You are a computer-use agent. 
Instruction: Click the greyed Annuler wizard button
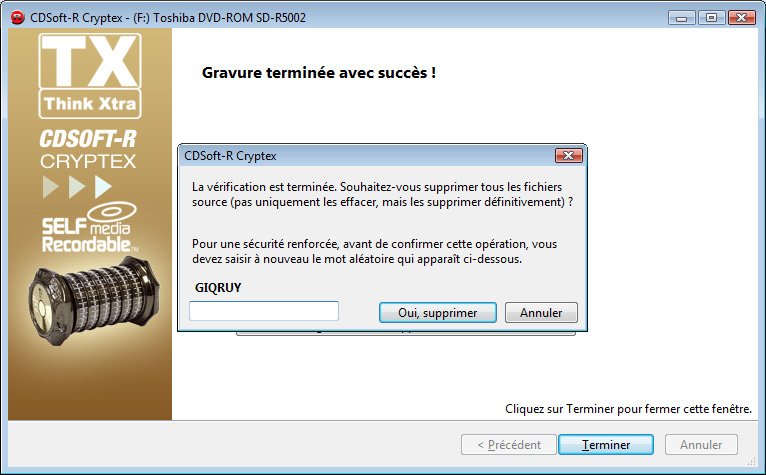[x=701, y=445]
